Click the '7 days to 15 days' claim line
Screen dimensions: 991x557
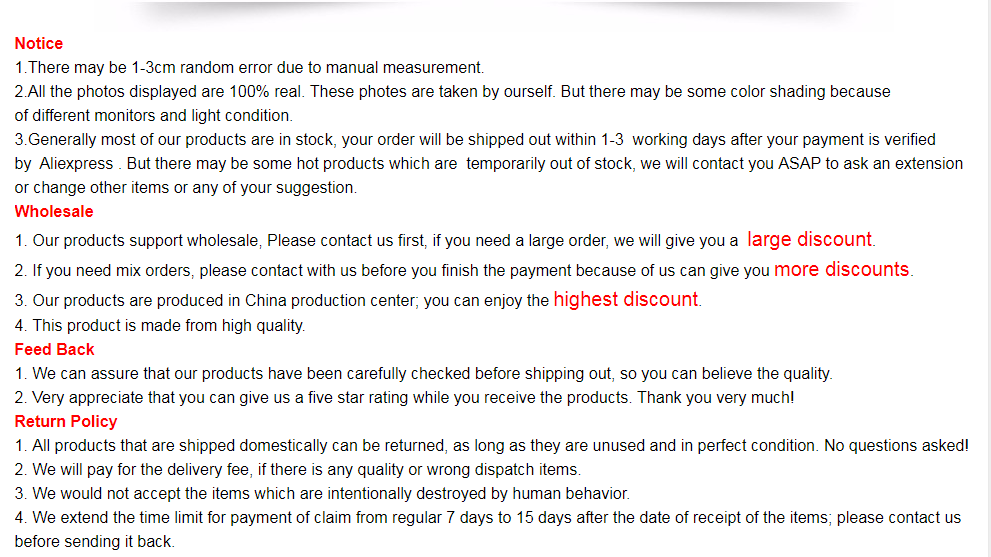click(488, 518)
